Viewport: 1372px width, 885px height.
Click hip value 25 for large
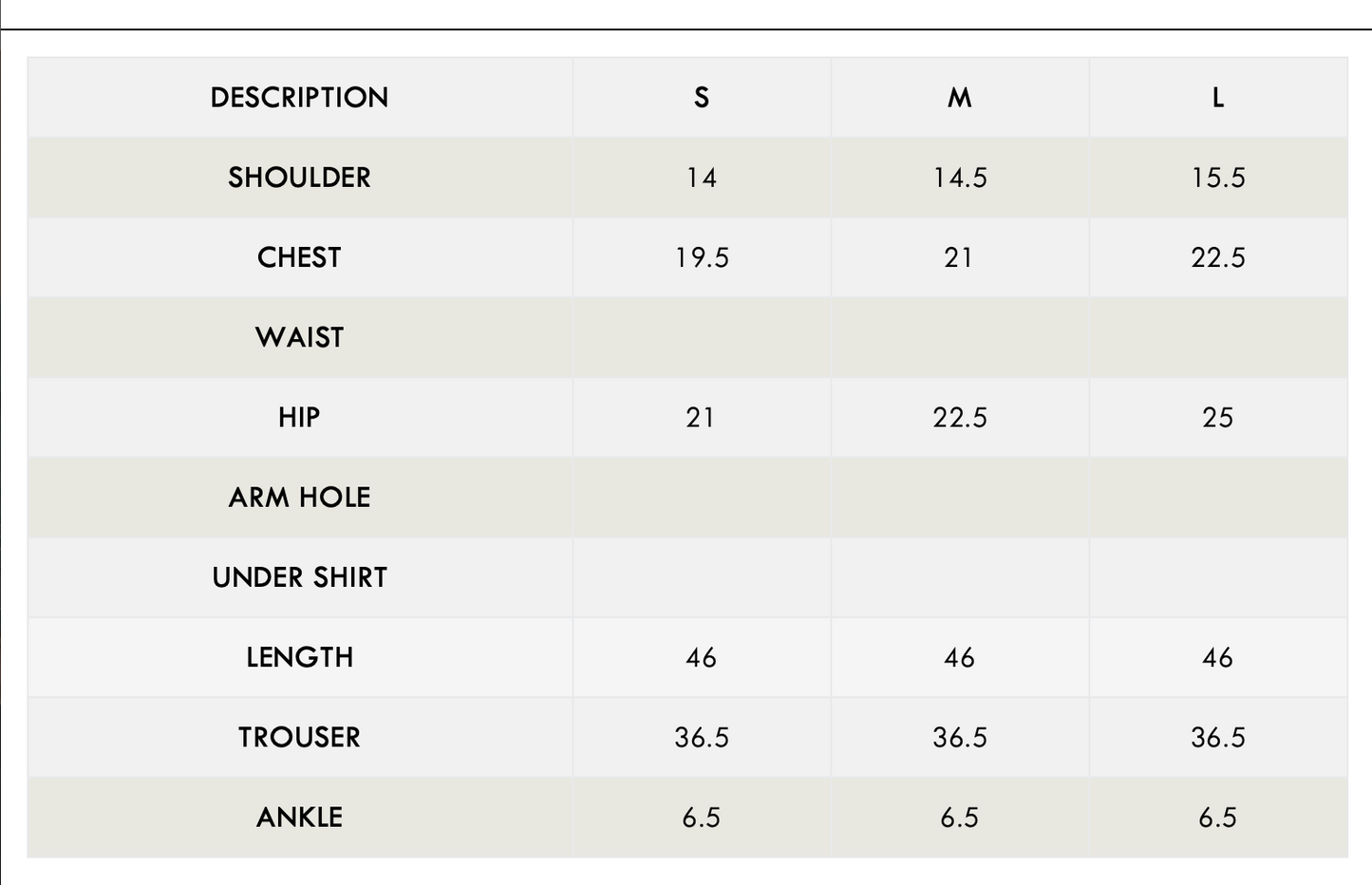tap(1218, 417)
